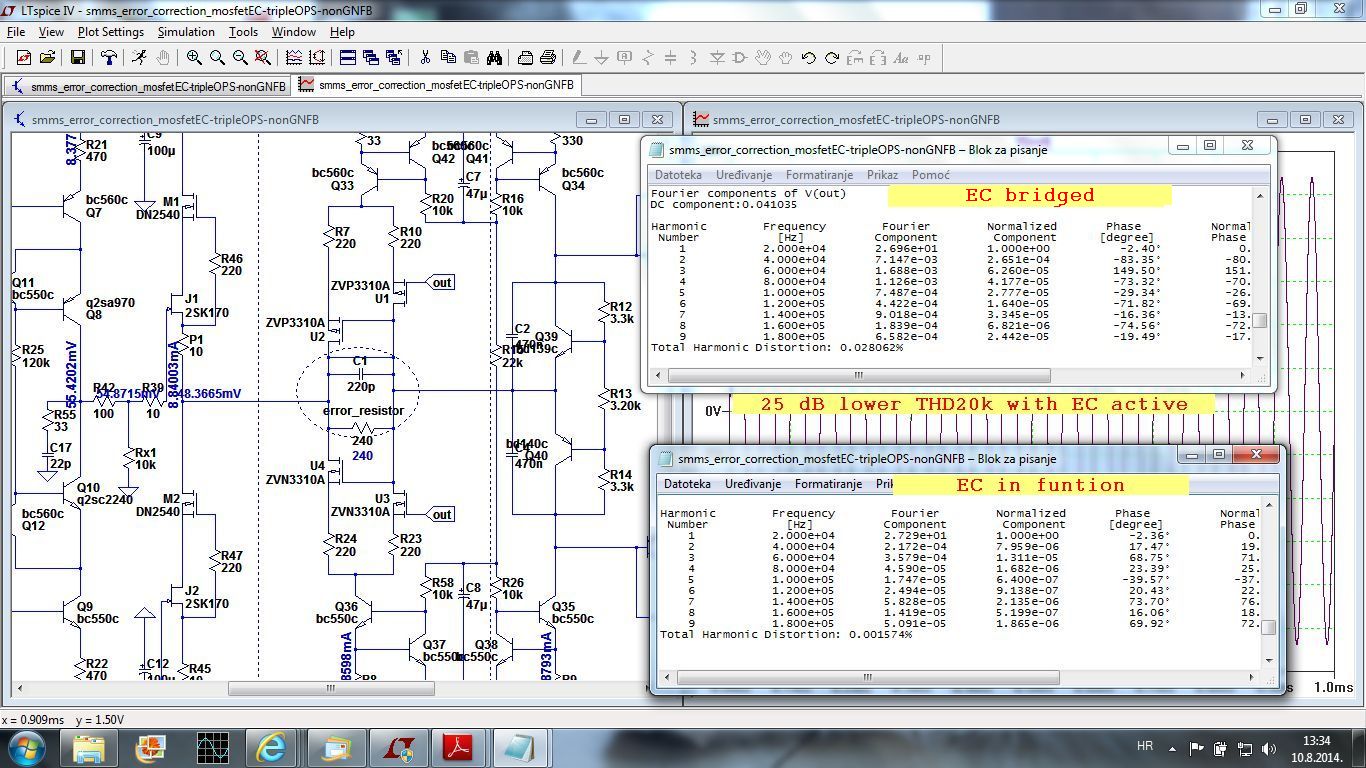Open the Tools menu
Image resolution: width=1366 pixels, height=768 pixels.
pos(243,32)
